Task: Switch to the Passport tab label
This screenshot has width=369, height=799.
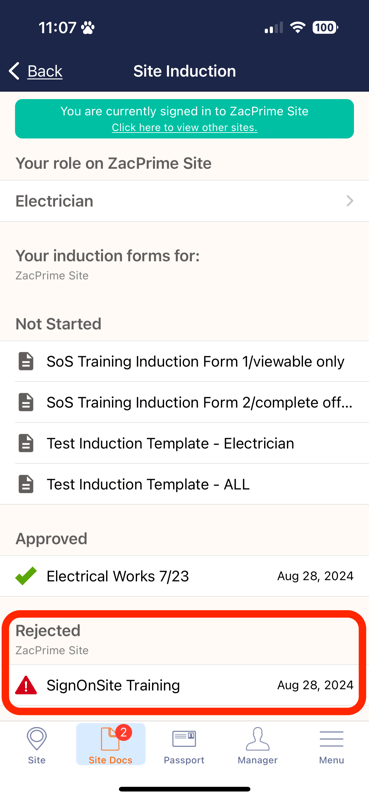Action: tap(184, 760)
